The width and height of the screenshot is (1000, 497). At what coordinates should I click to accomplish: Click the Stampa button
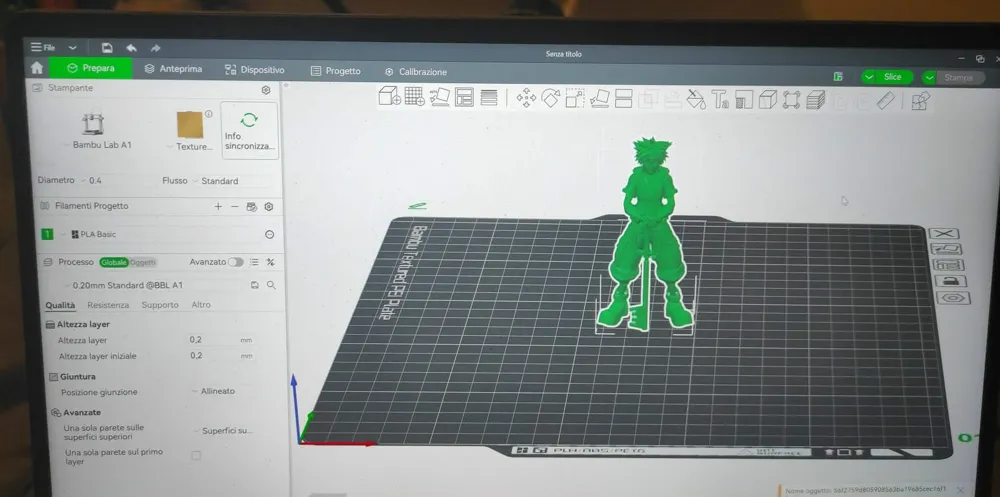959,78
